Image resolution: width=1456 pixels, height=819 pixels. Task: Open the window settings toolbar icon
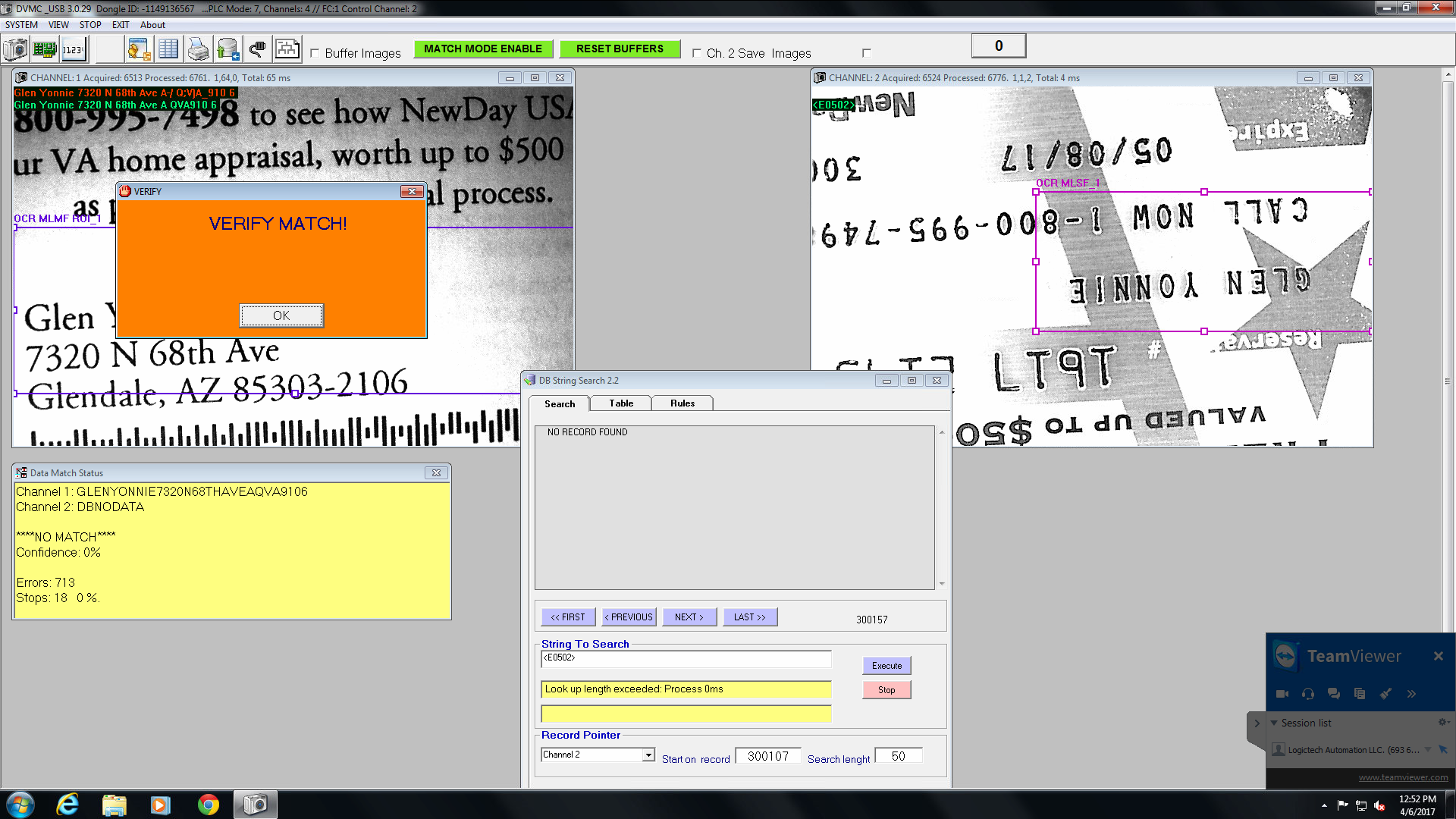pyautogui.click(x=139, y=50)
